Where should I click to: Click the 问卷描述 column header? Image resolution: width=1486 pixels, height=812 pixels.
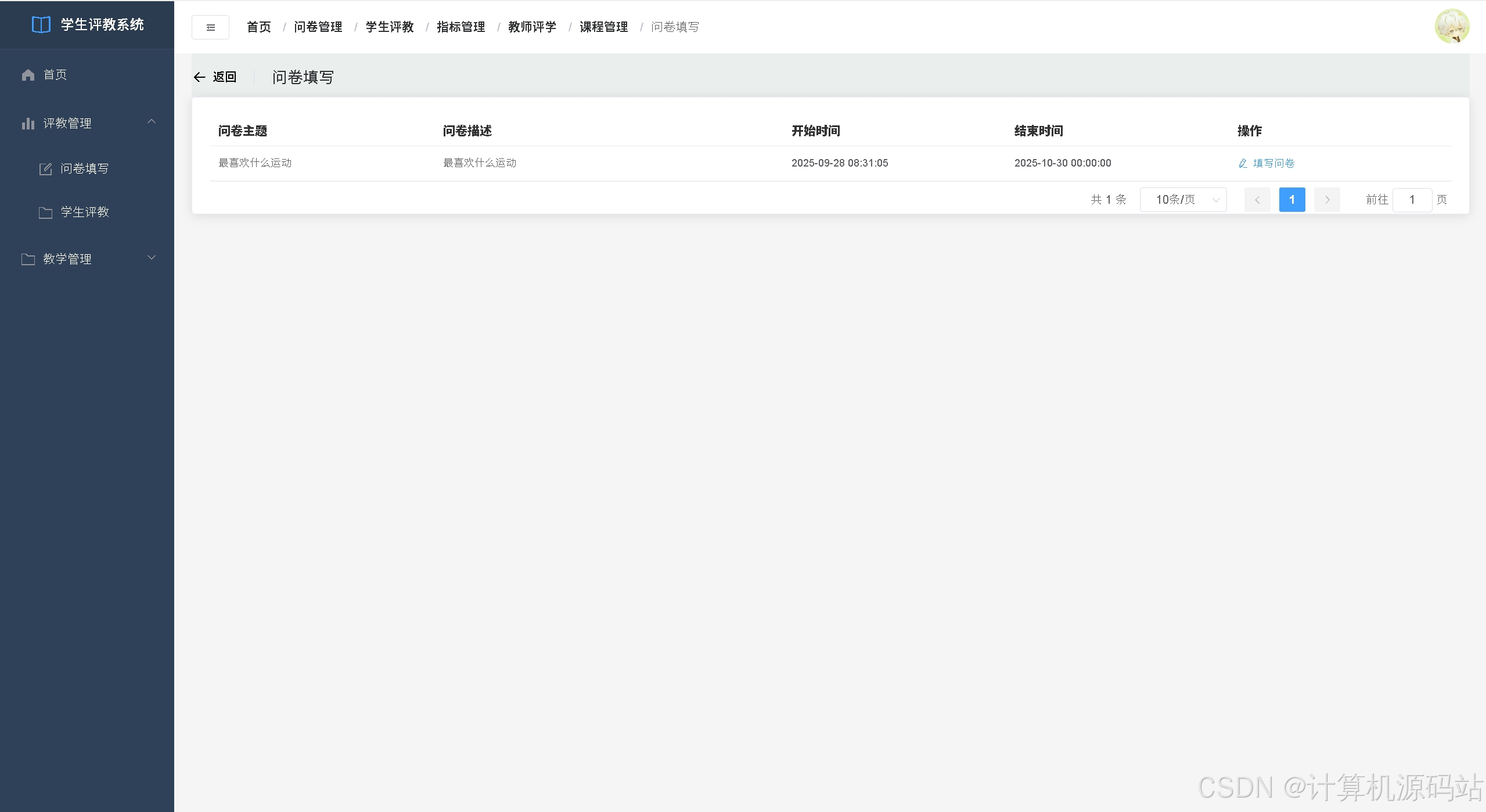pos(467,131)
